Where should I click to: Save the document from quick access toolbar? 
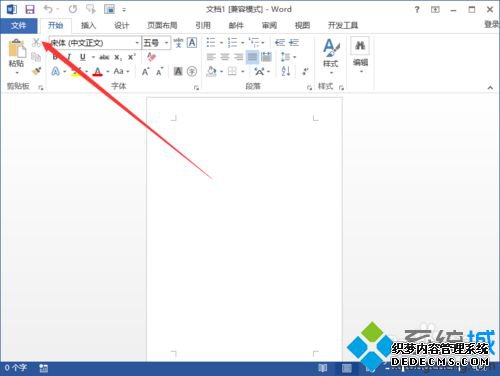click(30, 9)
